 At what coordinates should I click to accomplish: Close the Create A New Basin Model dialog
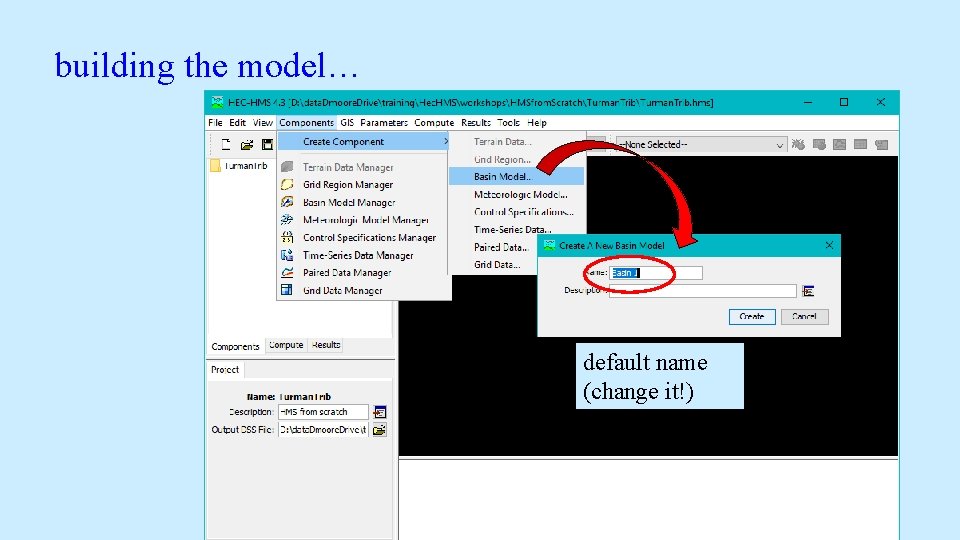pyautogui.click(x=829, y=246)
